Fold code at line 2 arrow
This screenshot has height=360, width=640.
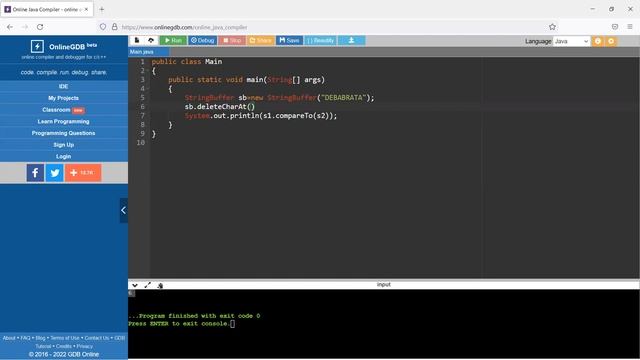click(x=148, y=71)
